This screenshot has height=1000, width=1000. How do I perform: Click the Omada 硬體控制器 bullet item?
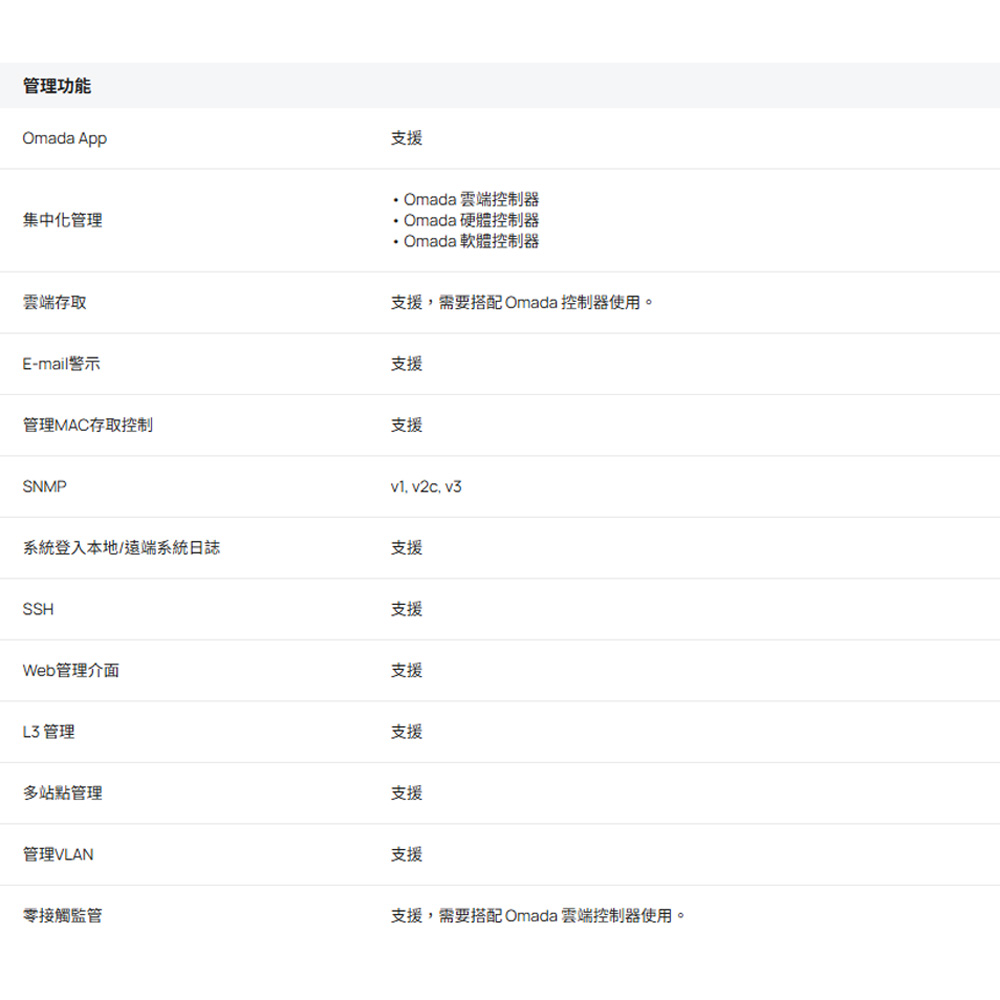470,220
